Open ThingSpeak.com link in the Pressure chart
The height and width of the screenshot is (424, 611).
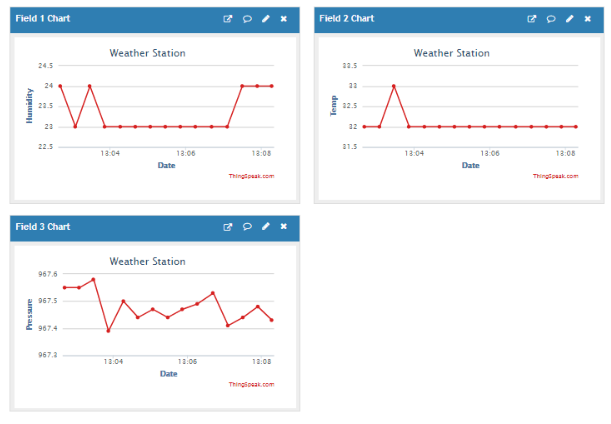coord(251,384)
